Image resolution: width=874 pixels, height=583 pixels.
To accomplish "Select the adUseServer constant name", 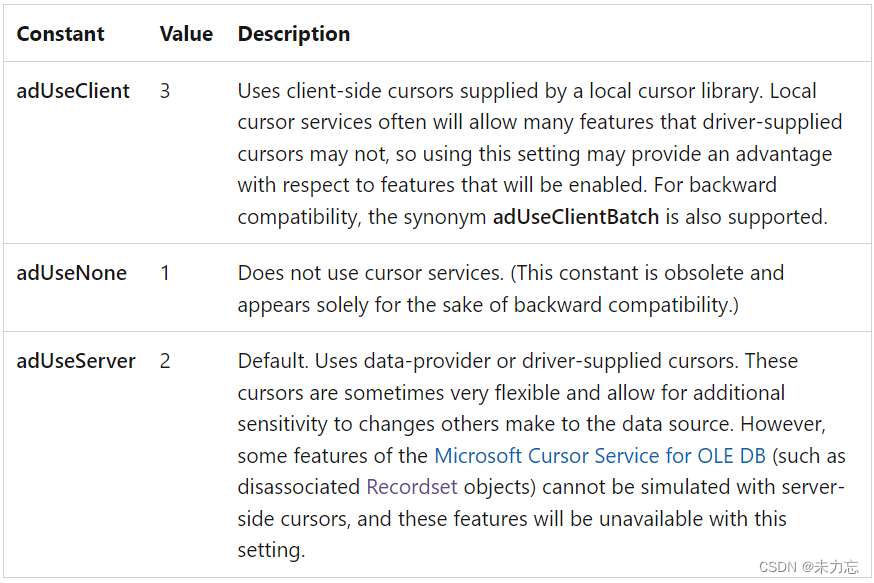I will (76, 361).
